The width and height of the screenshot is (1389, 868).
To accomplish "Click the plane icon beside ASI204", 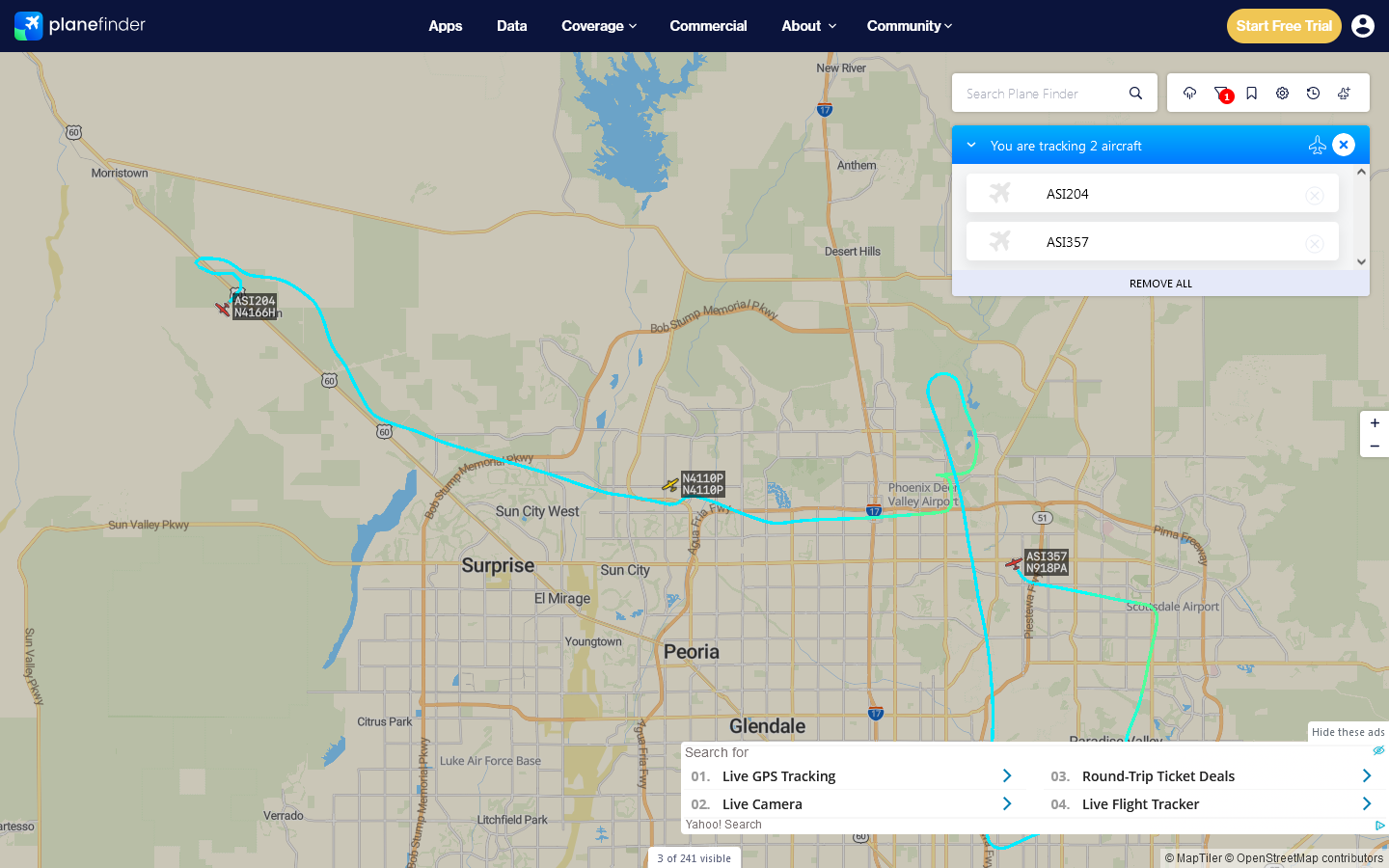I will 1000,193.
